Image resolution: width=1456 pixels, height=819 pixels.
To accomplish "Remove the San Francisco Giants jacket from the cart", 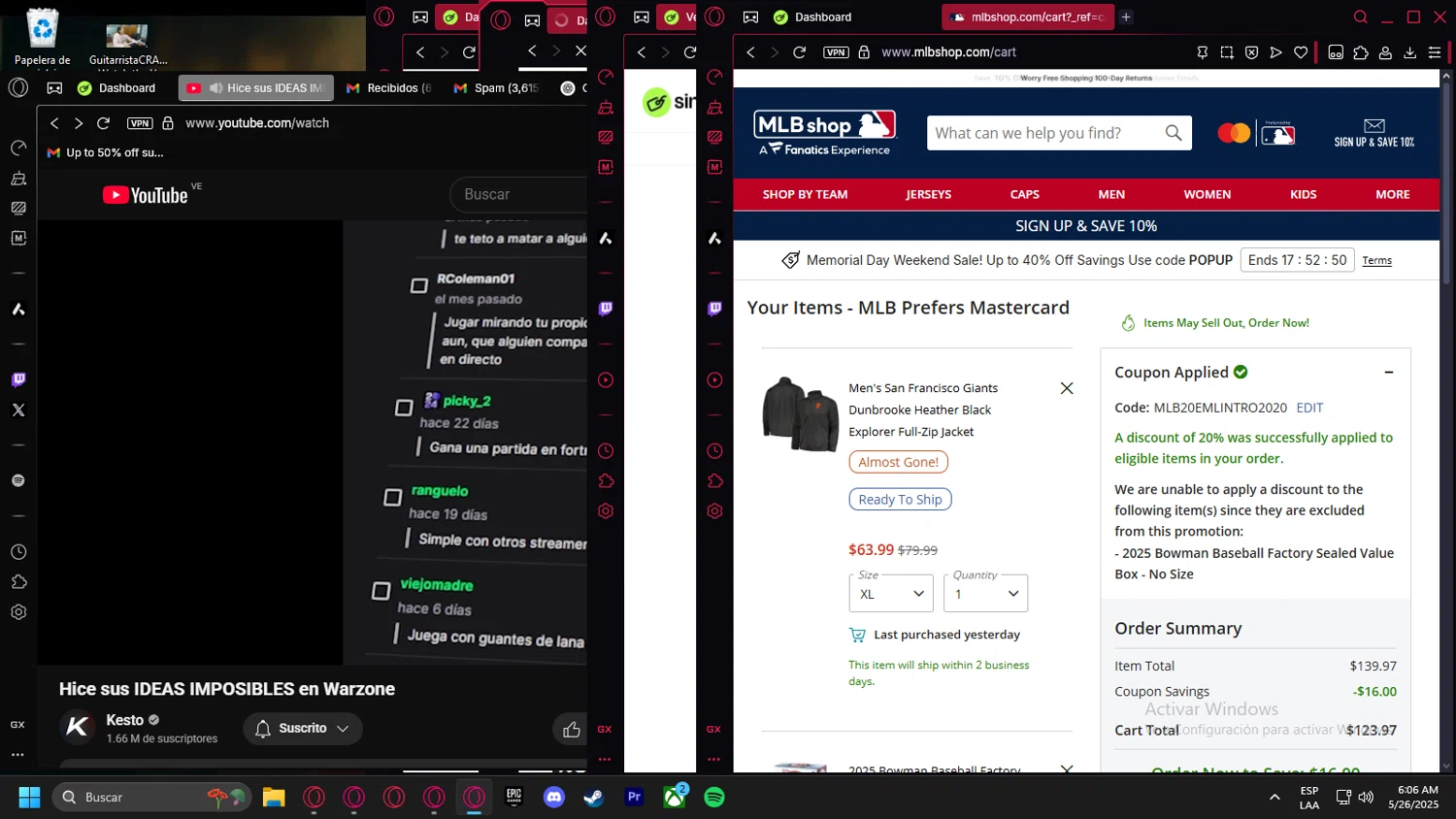I will pyautogui.click(x=1067, y=388).
